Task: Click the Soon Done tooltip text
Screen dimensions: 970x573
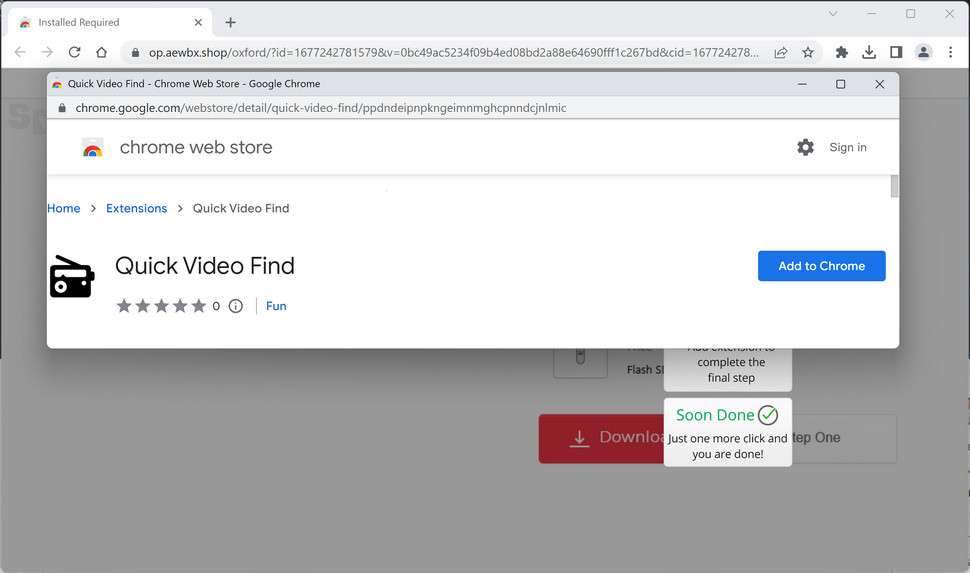Action: coord(715,415)
